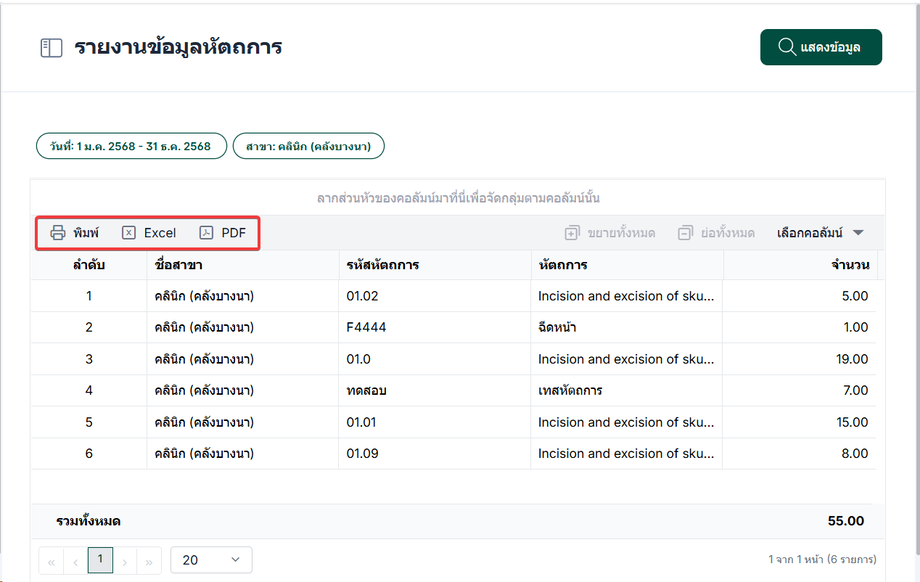The height and width of the screenshot is (582, 920).
Task: Open the page size 20 dropdown
Action: pos(211,560)
